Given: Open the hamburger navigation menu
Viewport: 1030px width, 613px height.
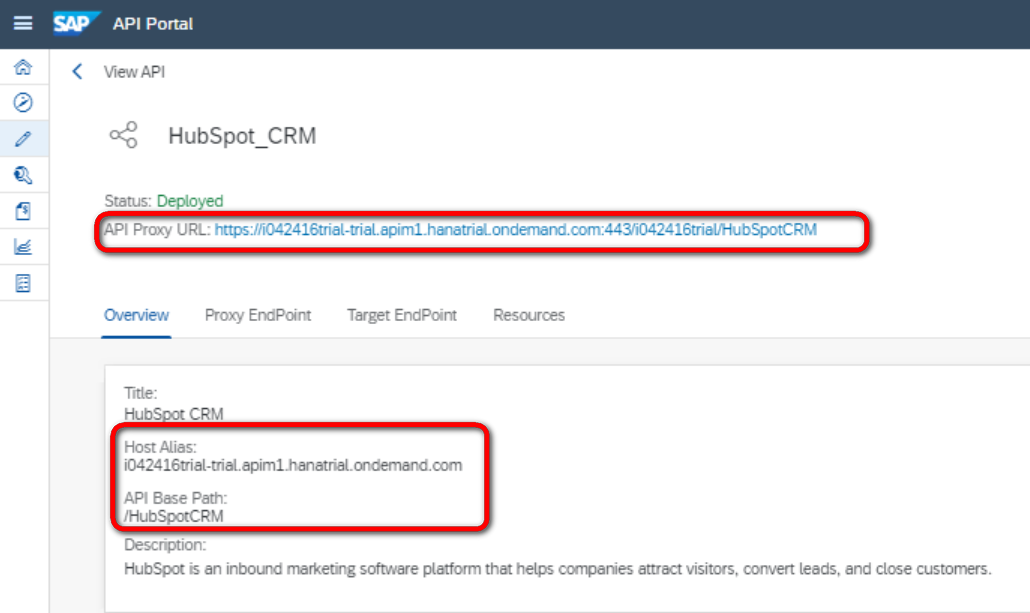Looking at the screenshot, I should pos(23,23).
